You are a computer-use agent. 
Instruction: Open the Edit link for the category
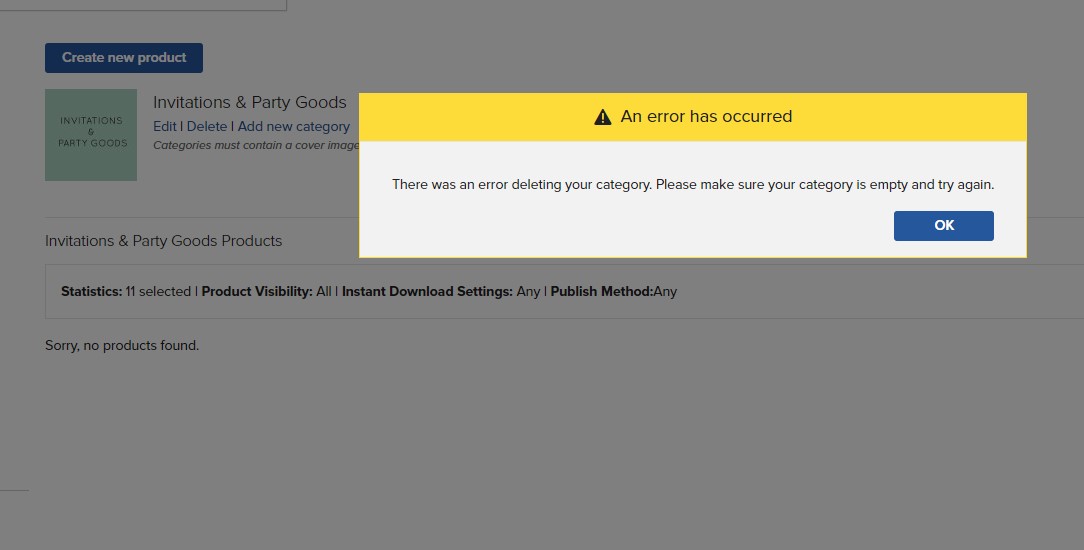coord(165,126)
